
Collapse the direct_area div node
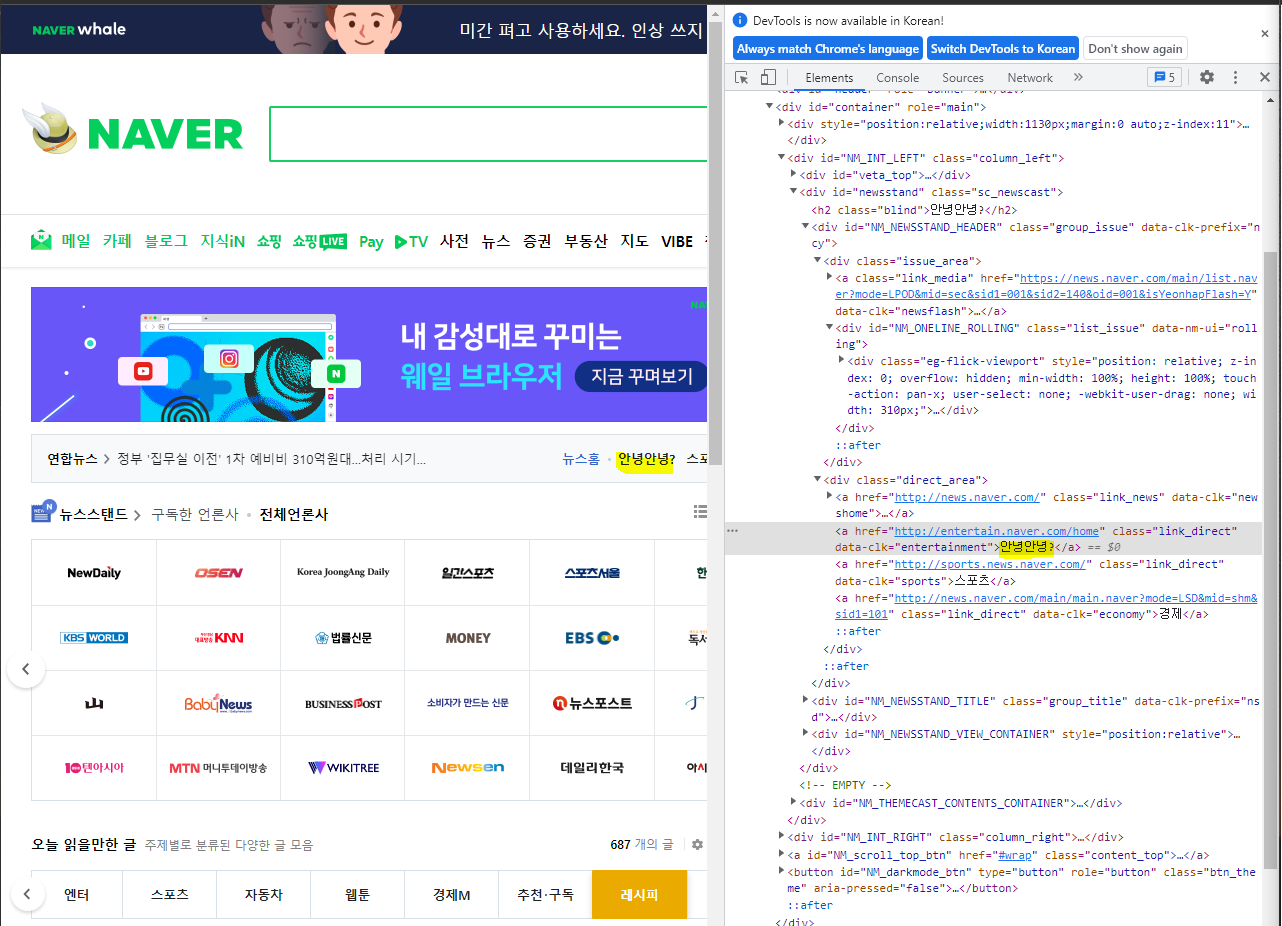[x=818, y=480]
